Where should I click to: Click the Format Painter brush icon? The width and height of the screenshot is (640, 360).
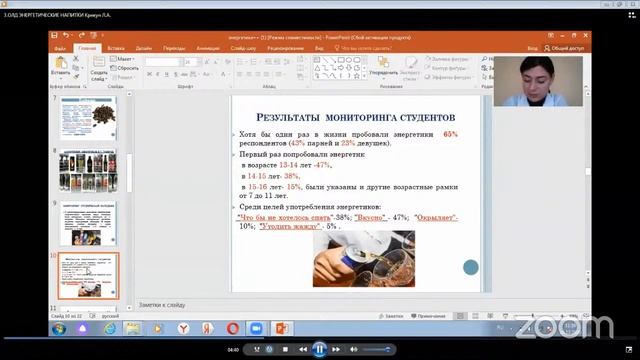click(76, 76)
